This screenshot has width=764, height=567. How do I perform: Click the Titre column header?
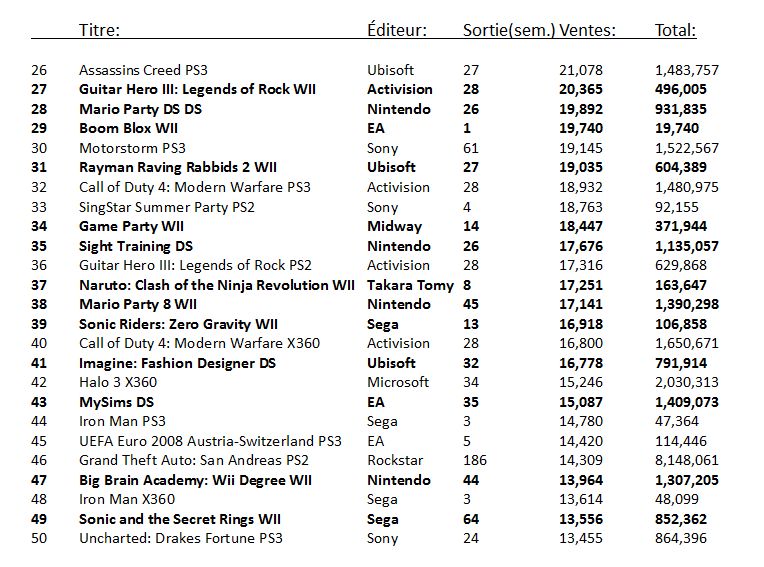tap(99, 30)
